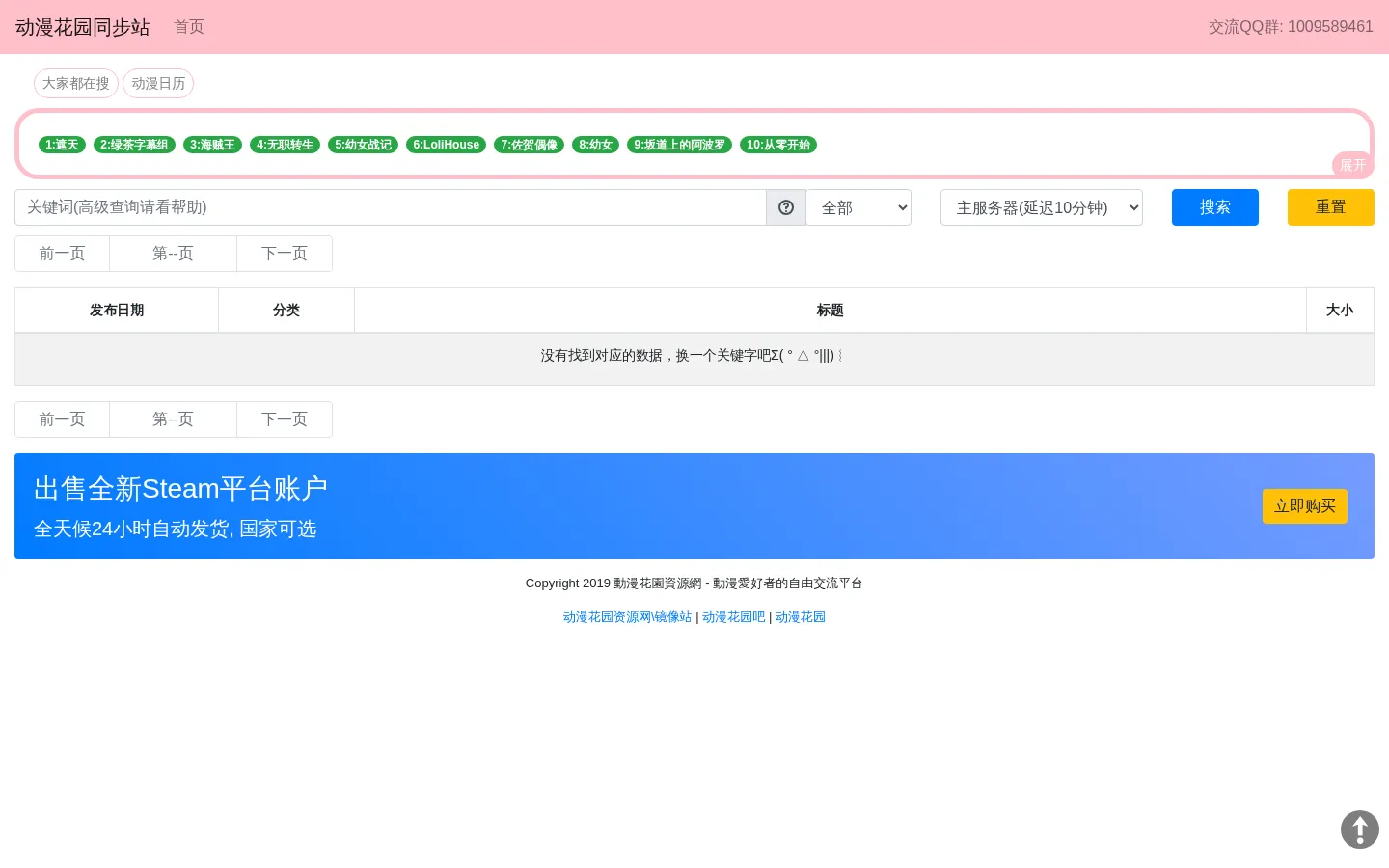Switch to the 大家都在搜 tab
This screenshot has height=868, width=1389.
[76, 84]
